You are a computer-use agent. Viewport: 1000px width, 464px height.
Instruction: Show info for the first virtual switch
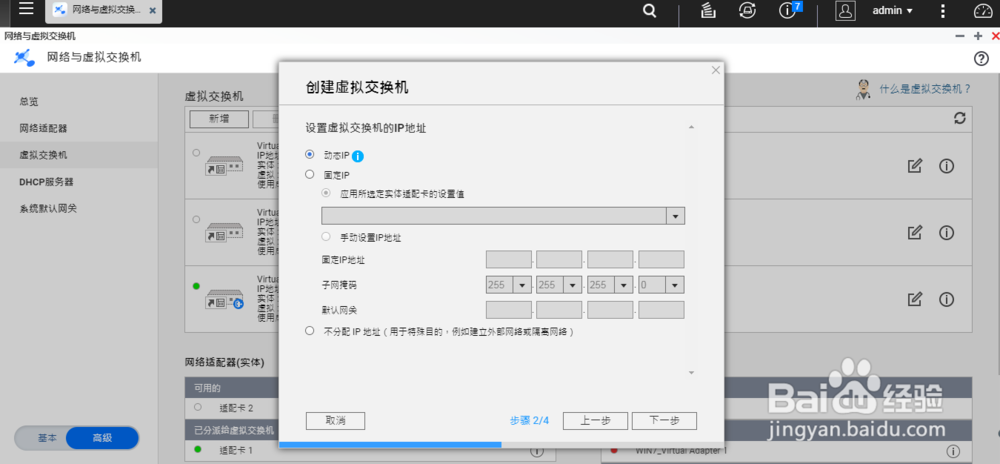pos(946,166)
